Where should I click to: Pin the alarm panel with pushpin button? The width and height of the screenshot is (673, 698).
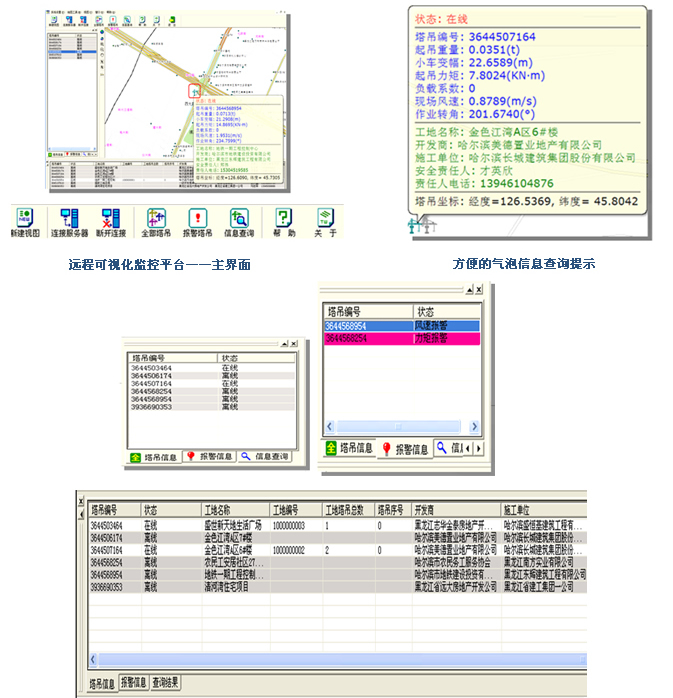tap(470, 290)
